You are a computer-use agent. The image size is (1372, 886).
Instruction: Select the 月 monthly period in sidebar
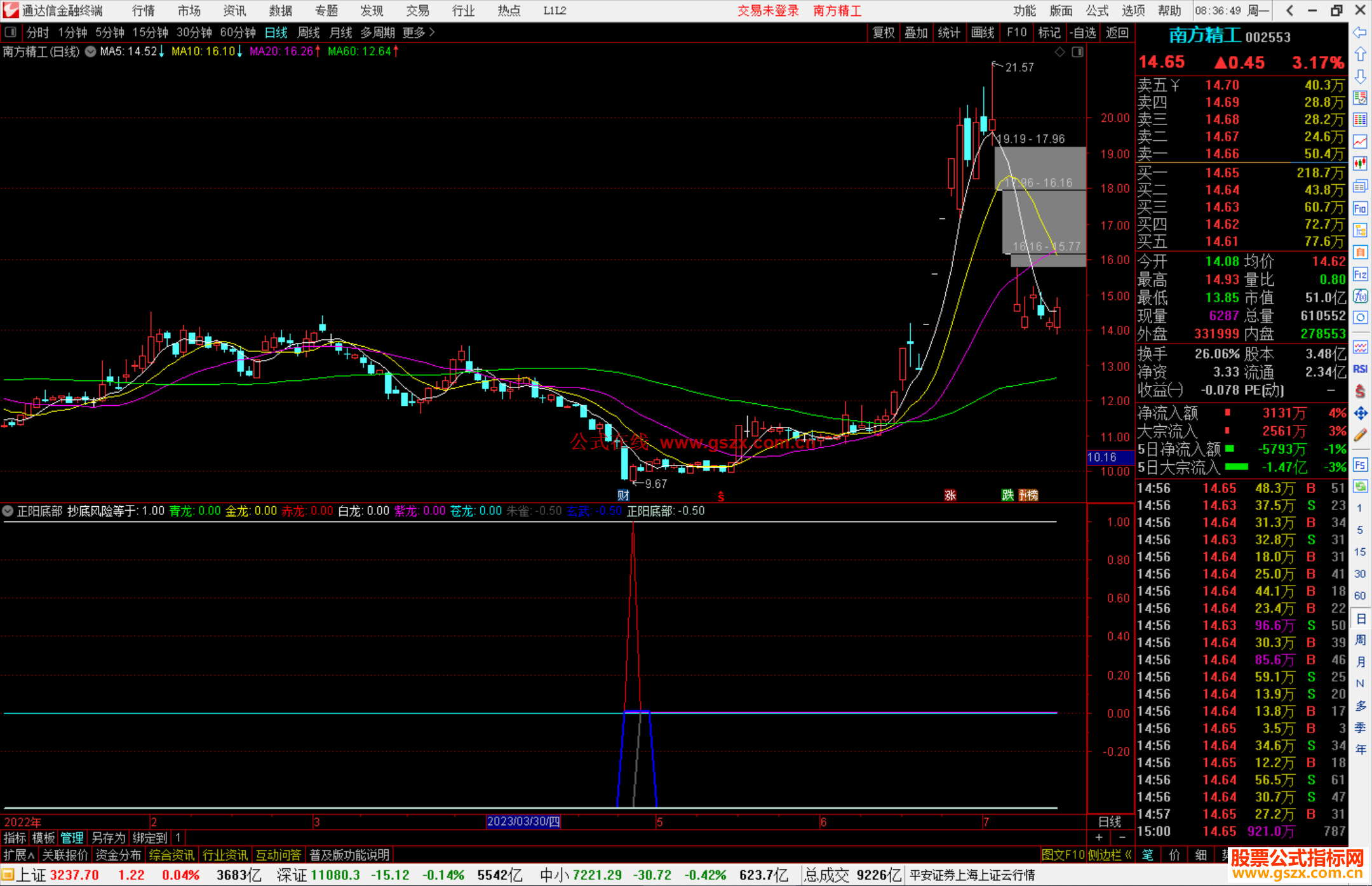click(1360, 661)
